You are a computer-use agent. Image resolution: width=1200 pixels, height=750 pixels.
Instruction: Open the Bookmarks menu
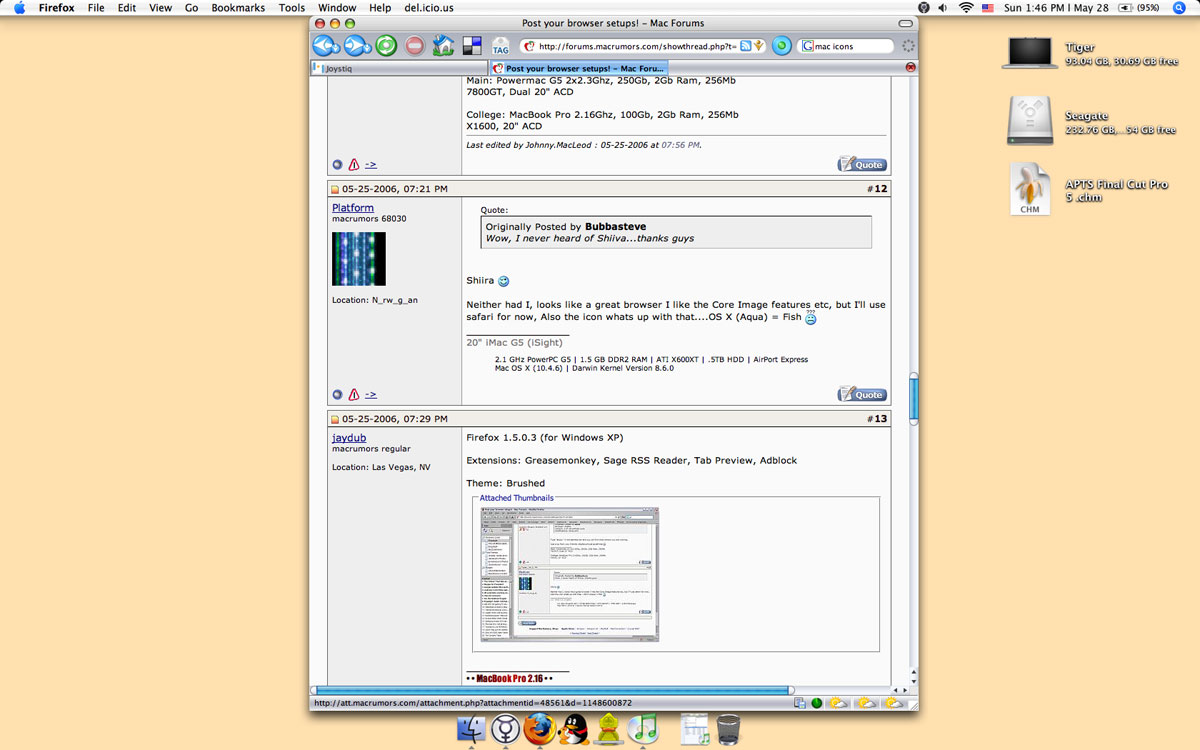(238, 7)
